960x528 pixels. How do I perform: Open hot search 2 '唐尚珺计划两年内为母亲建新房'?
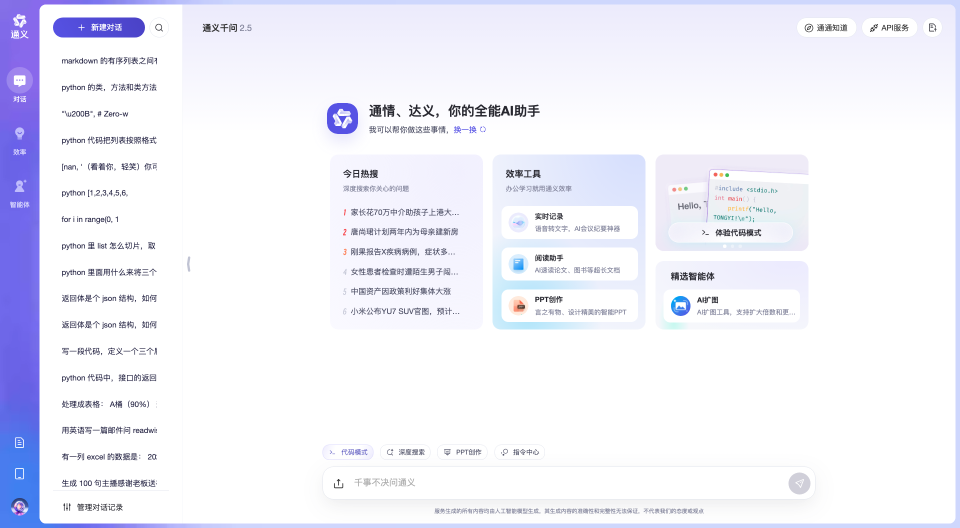pos(401,232)
